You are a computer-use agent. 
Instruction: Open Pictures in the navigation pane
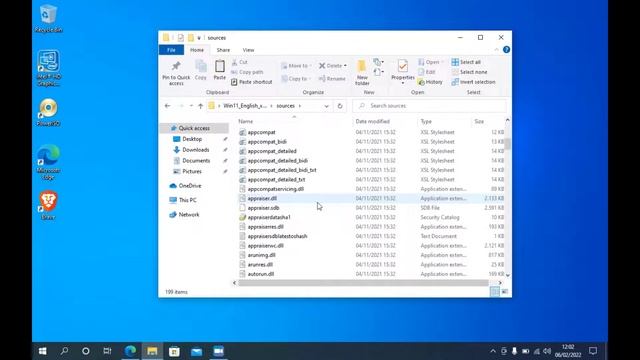pyautogui.click(x=192, y=171)
